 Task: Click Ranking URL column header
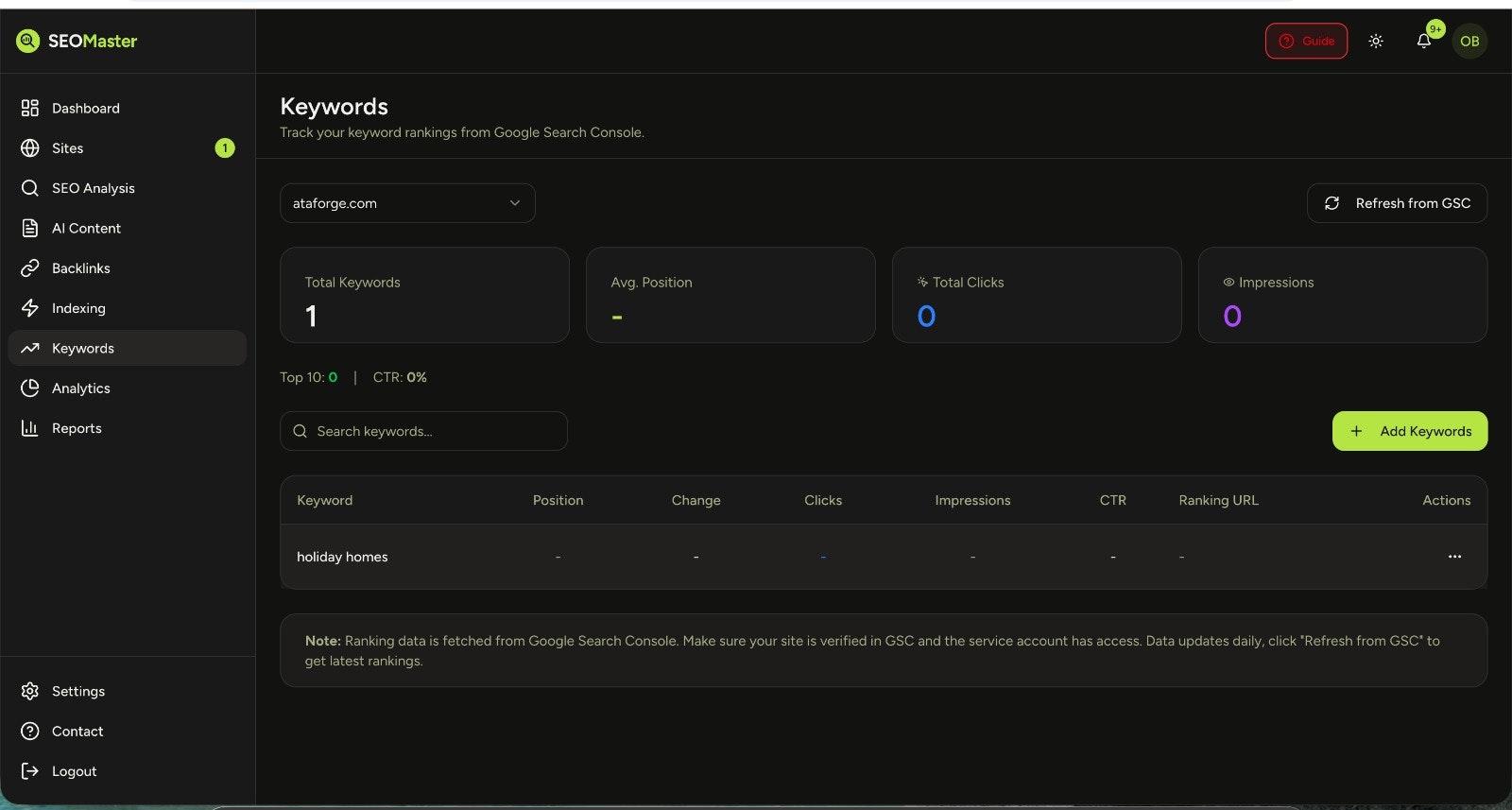tap(1218, 500)
